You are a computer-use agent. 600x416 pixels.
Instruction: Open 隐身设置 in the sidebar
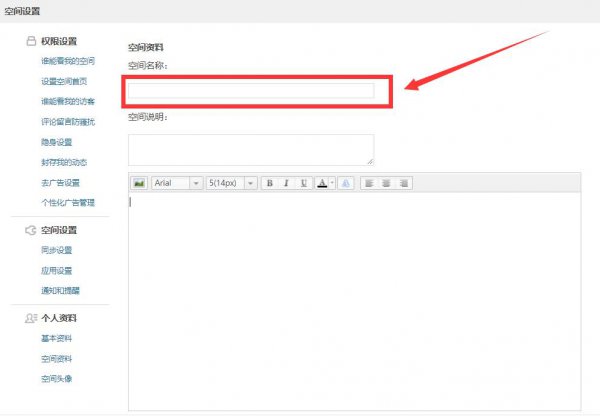click(x=57, y=142)
